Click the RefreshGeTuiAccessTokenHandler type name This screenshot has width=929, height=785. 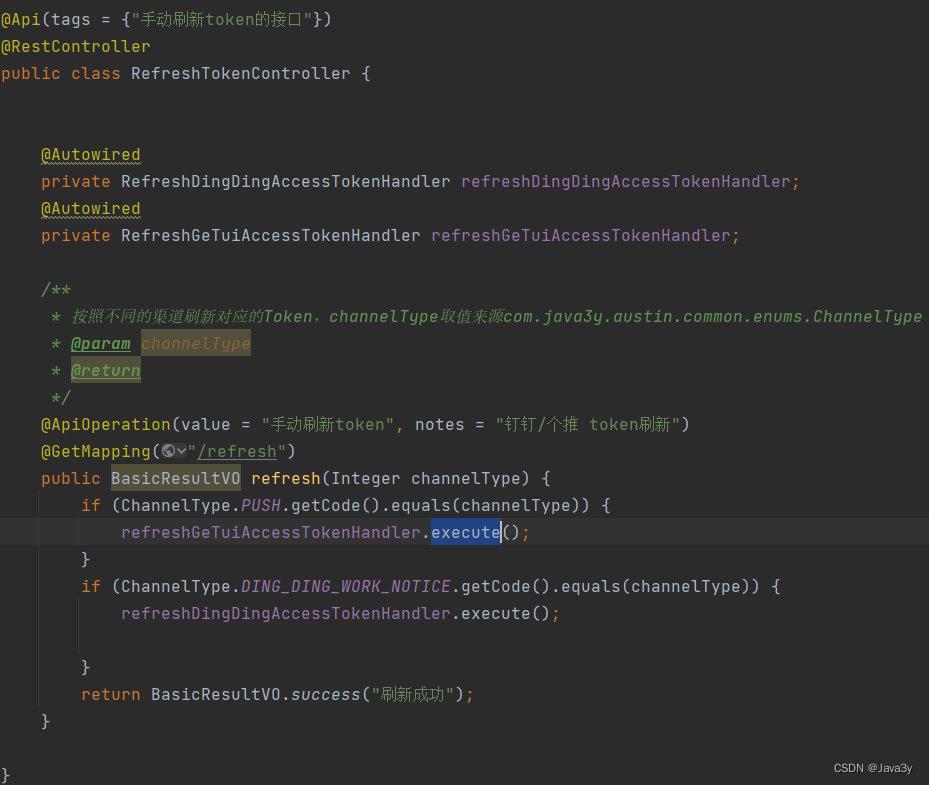click(x=271, y=236)
